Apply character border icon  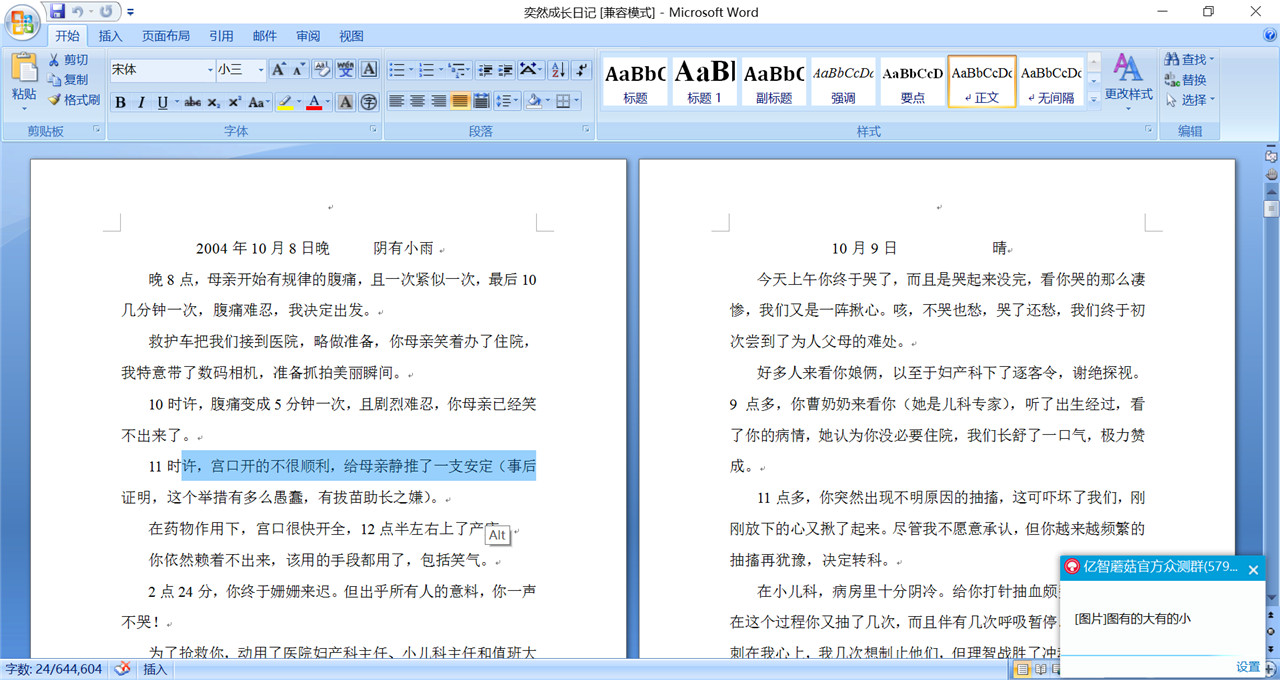pos(369,70)
